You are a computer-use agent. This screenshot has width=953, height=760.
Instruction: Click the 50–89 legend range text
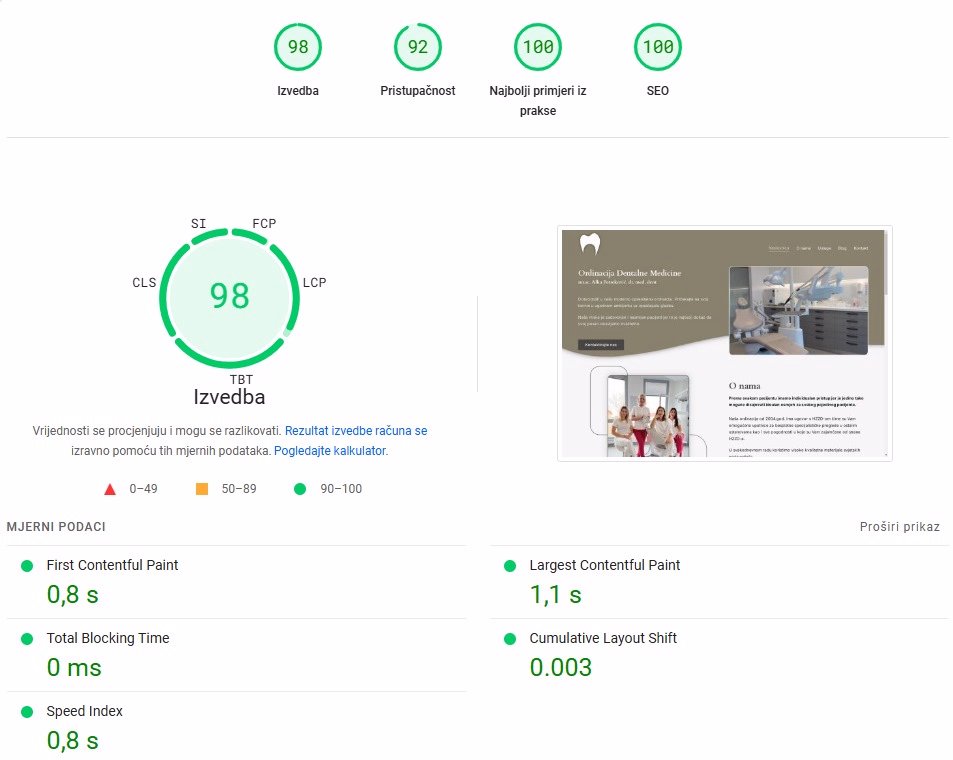tap(239, 489)
